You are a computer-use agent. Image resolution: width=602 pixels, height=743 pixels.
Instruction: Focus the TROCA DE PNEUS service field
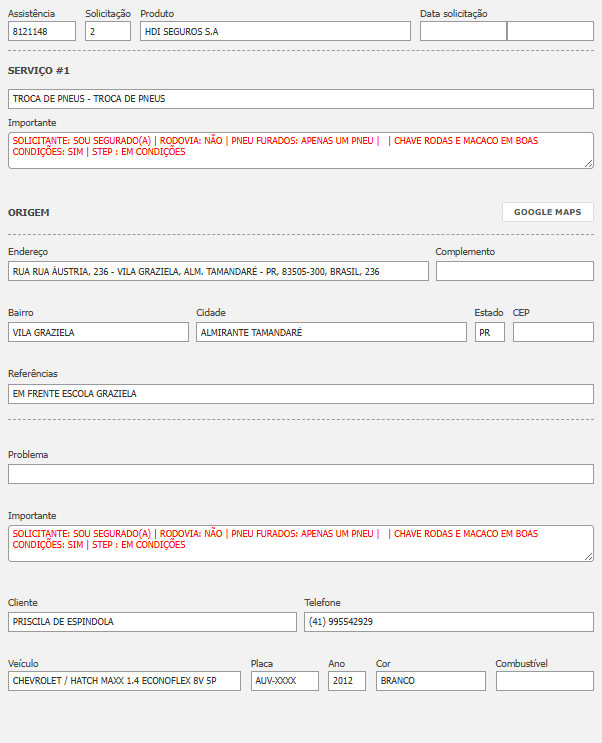tap(300, 99)
